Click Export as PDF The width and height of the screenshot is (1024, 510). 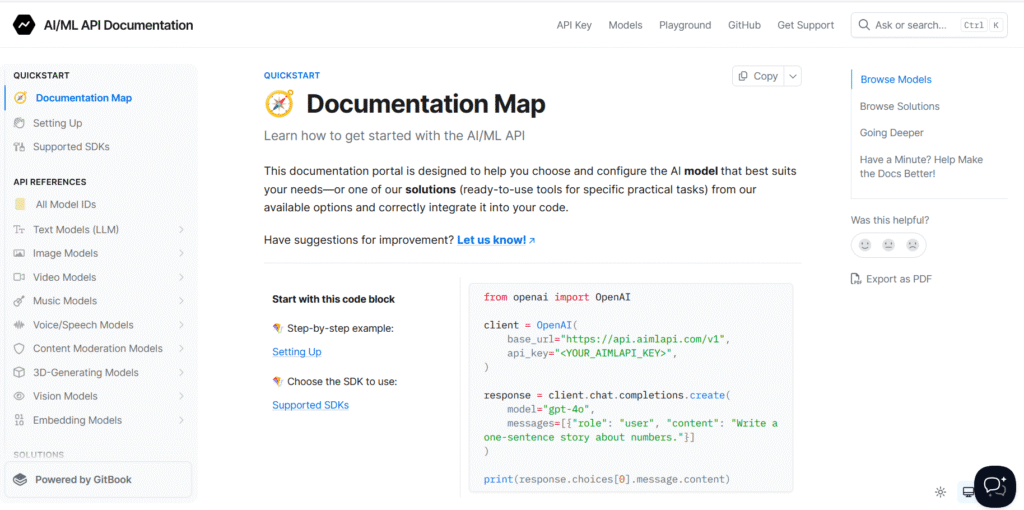click(891, 279)
